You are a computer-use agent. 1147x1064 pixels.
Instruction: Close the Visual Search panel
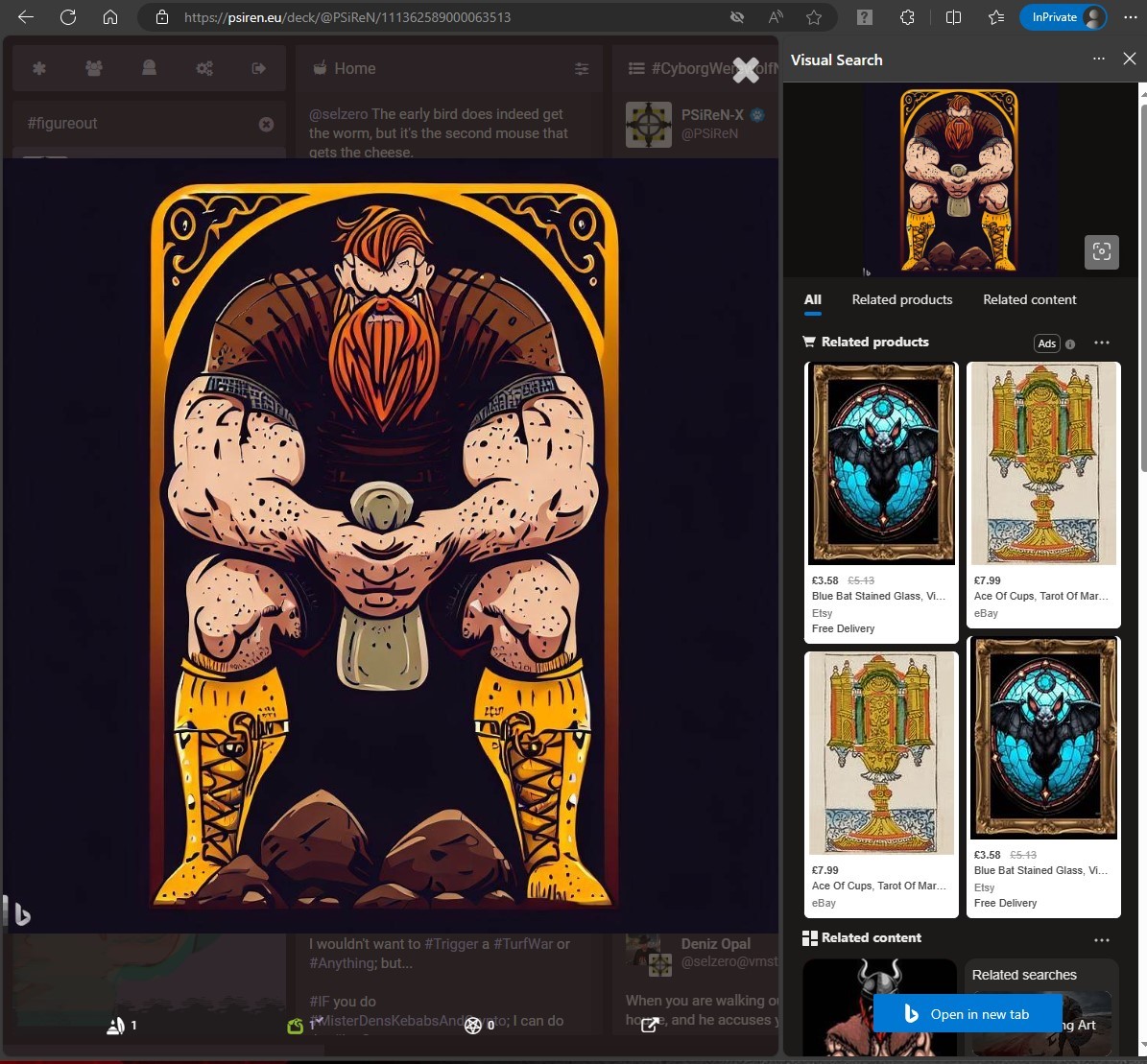(x=1130, y=59)
